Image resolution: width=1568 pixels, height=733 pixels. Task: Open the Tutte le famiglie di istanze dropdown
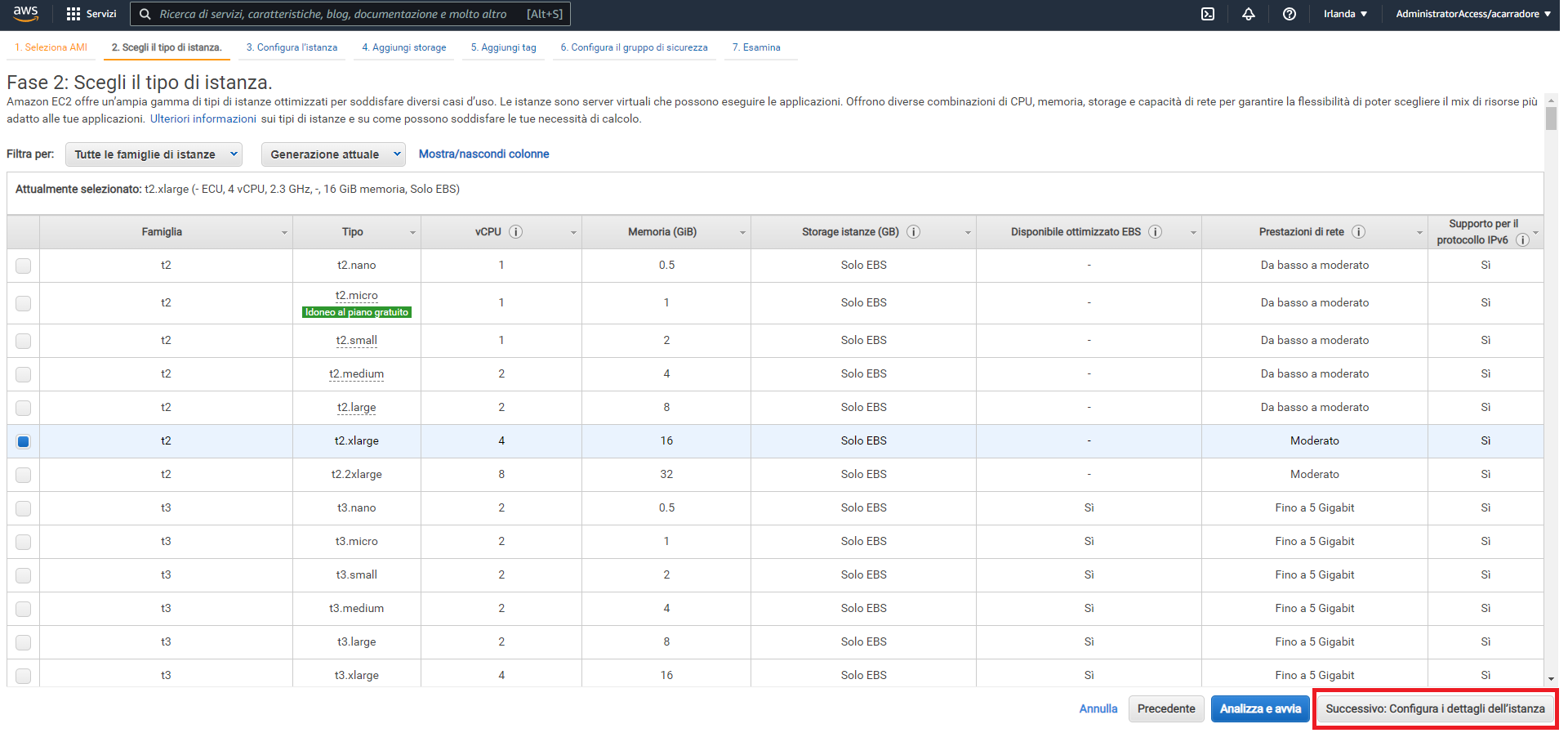click(154, 154)
